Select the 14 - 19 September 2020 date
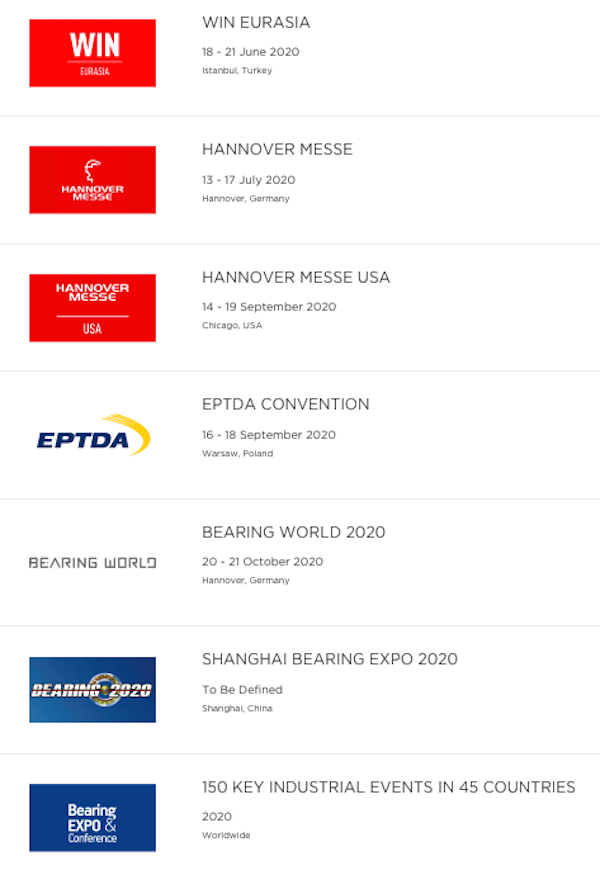600x870 pixels. [269, 307]
